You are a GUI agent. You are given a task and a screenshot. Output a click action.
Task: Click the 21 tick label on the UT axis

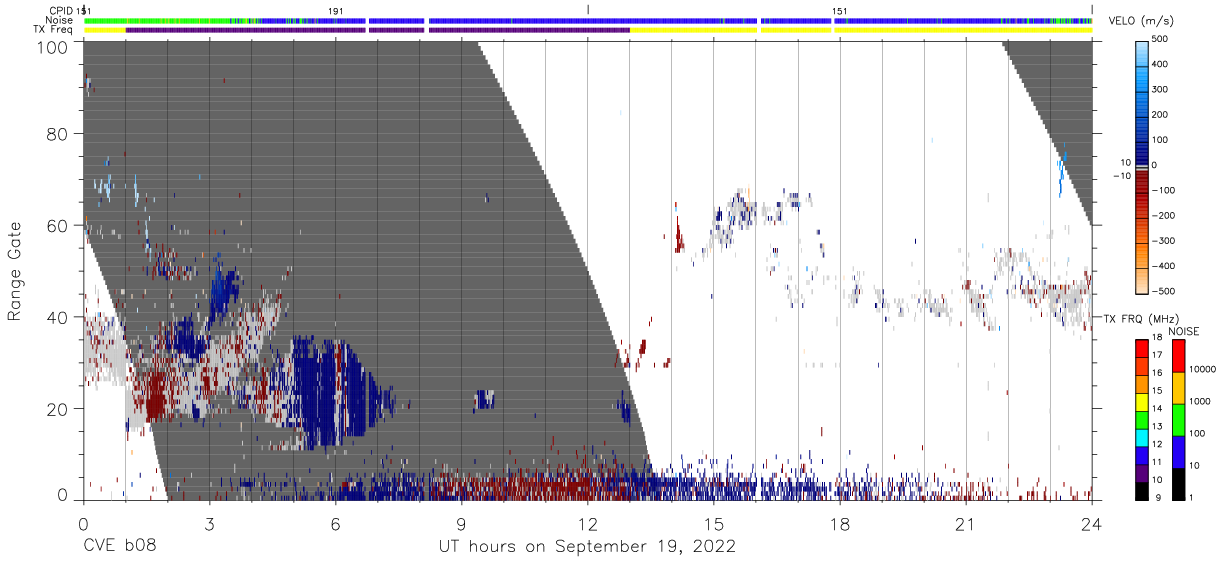pyautogui.click(x=965, y=522)
